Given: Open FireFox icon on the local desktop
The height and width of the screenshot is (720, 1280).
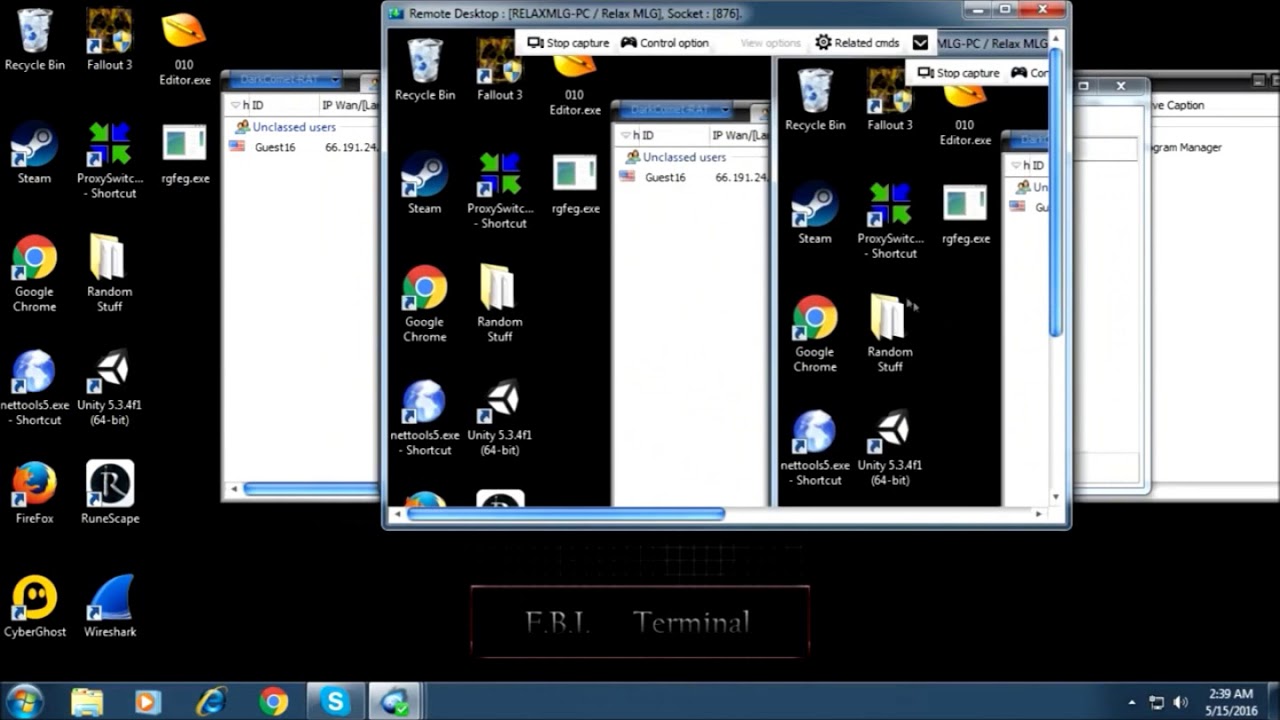Looking at the screenshot, I should pyautogui.click(x=34, y=493).
